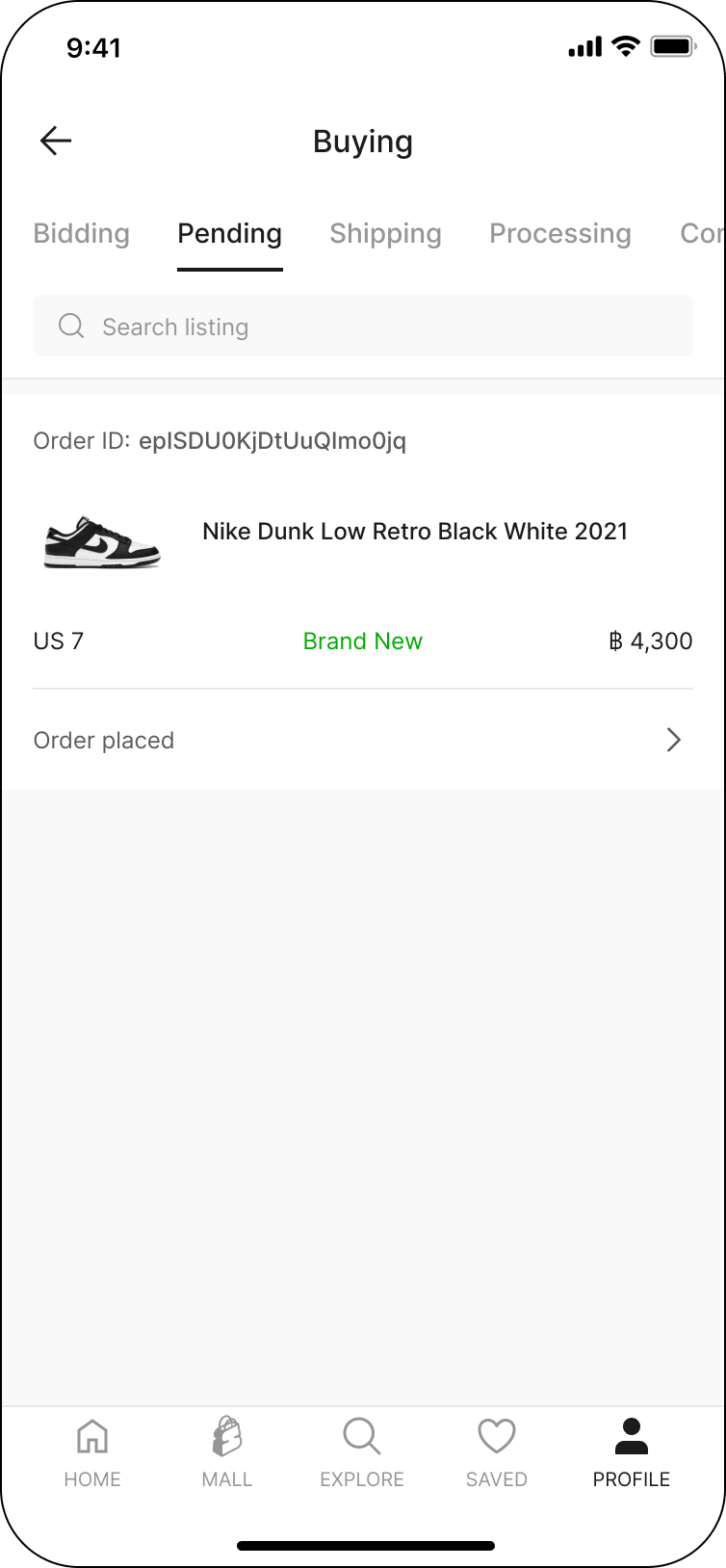
Task: Open the Home tab icon
Action: coord(92,1437)
